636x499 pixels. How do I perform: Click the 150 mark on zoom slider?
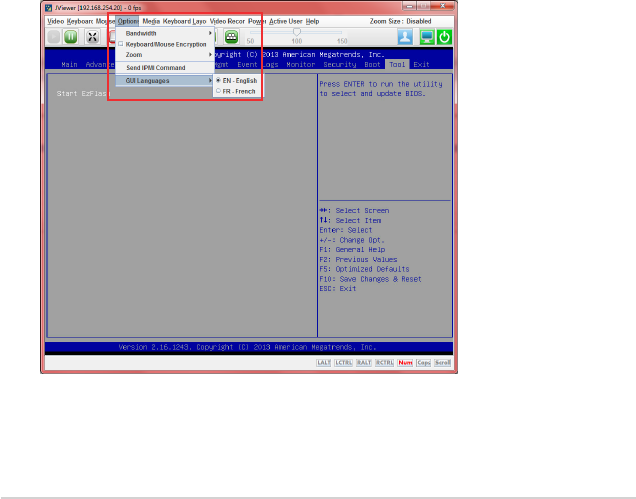click(x=342, y=41)
